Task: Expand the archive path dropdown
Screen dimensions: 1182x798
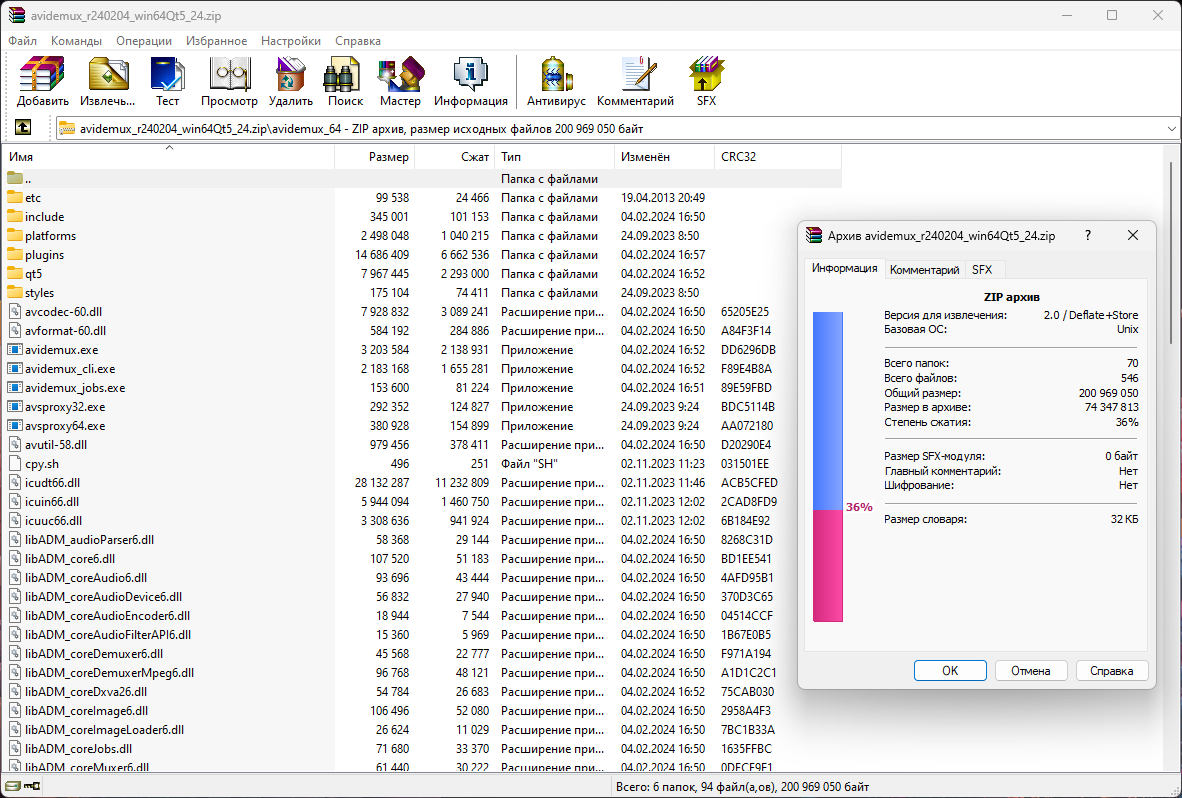Action: (1171, 129)
